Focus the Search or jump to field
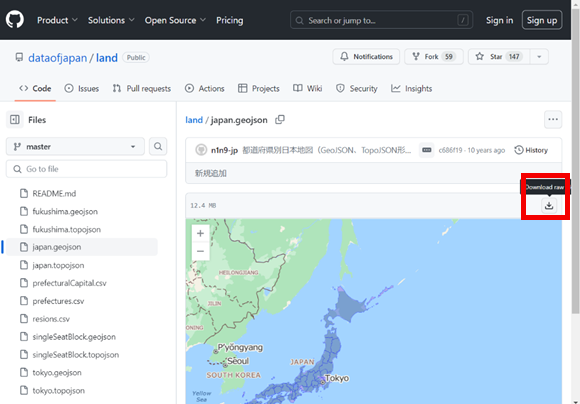The width and height of the screenshot is (580, 404). pyautogui.click(x=381, y=20)
